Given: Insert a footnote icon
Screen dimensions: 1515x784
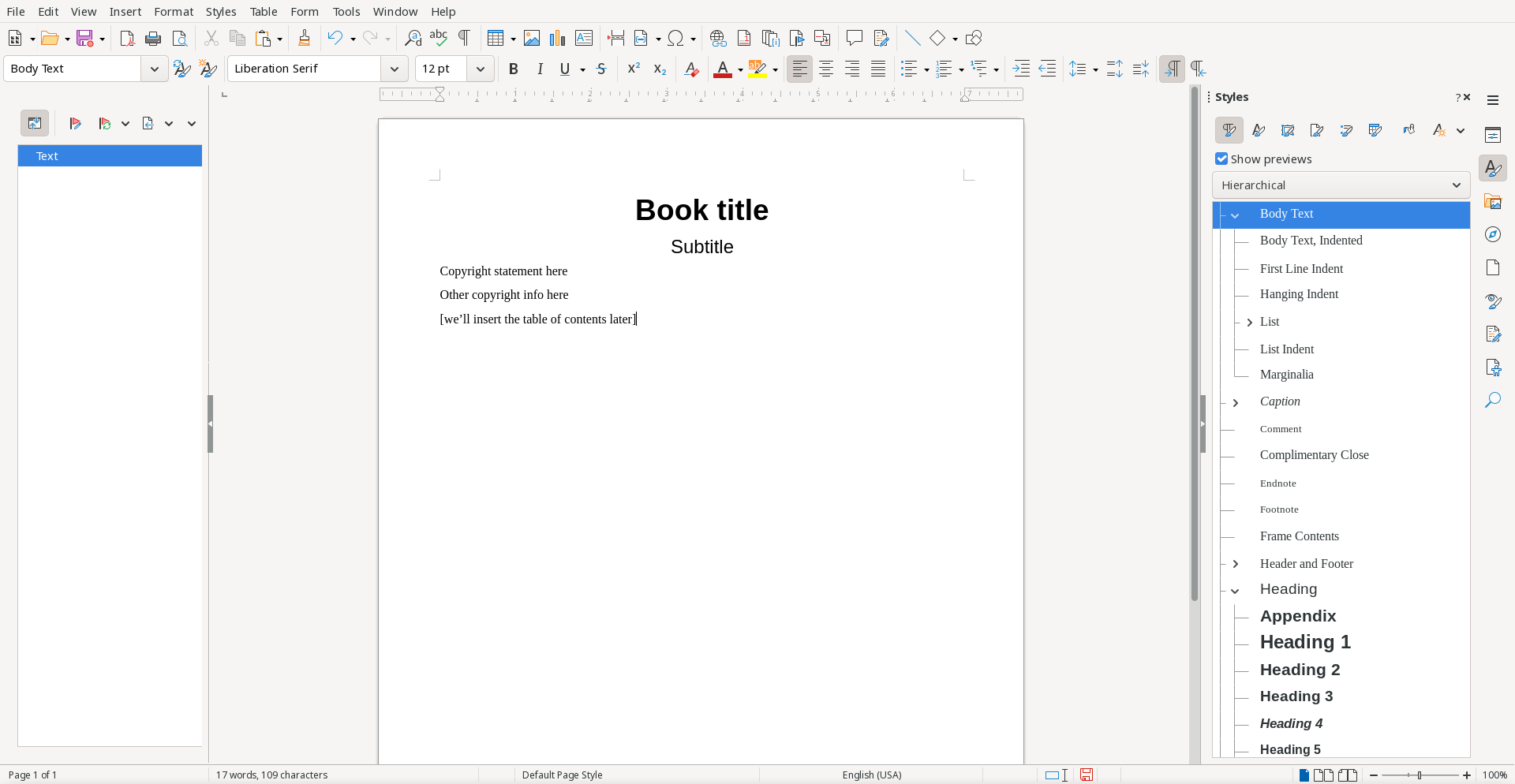Looking at the screenshot, I should [x=744, y=38].
